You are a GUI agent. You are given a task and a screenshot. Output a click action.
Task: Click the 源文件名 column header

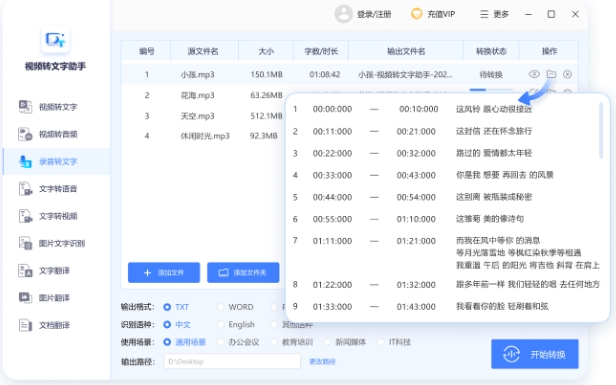(203, 51)
